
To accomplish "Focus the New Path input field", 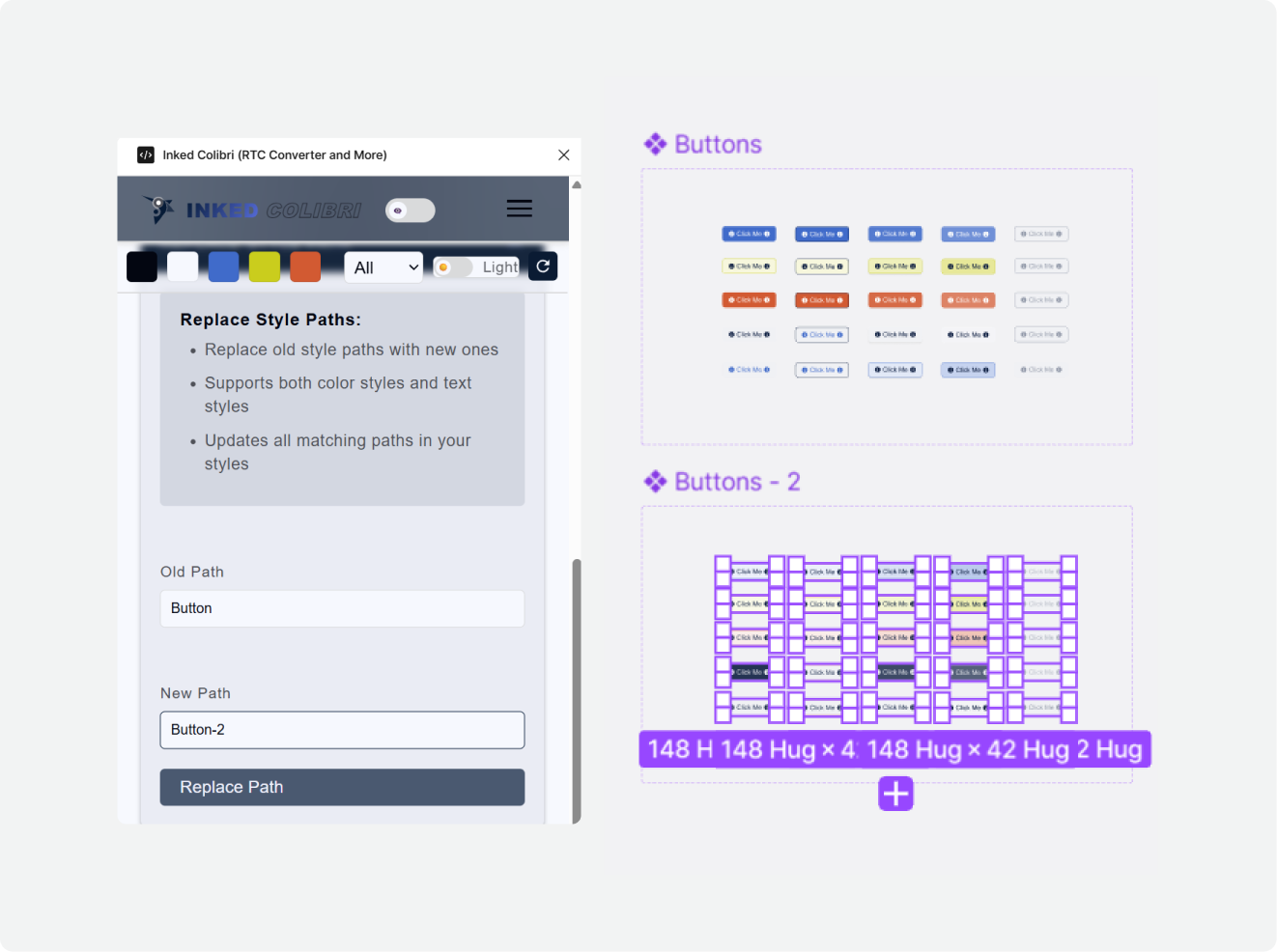I will [x=342, y=730].
